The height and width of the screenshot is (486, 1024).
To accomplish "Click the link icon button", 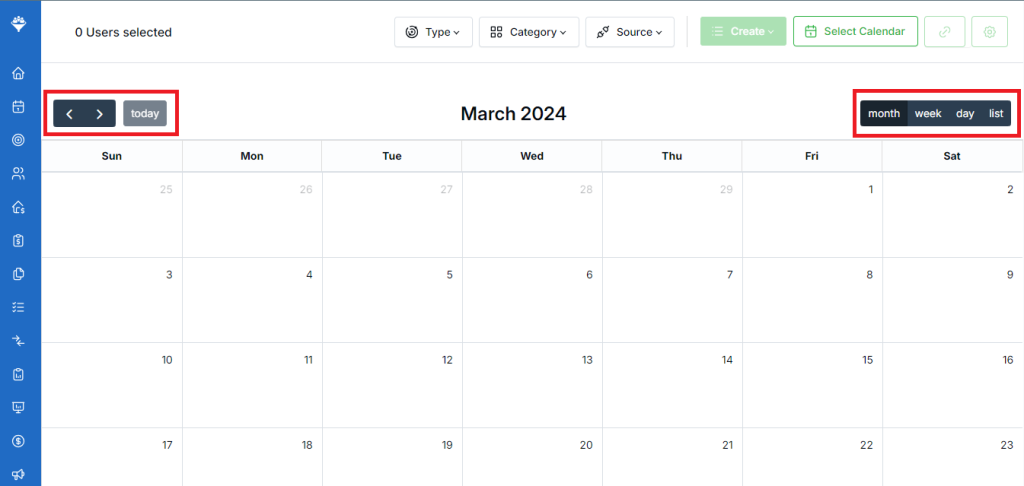I will point(944,32).
